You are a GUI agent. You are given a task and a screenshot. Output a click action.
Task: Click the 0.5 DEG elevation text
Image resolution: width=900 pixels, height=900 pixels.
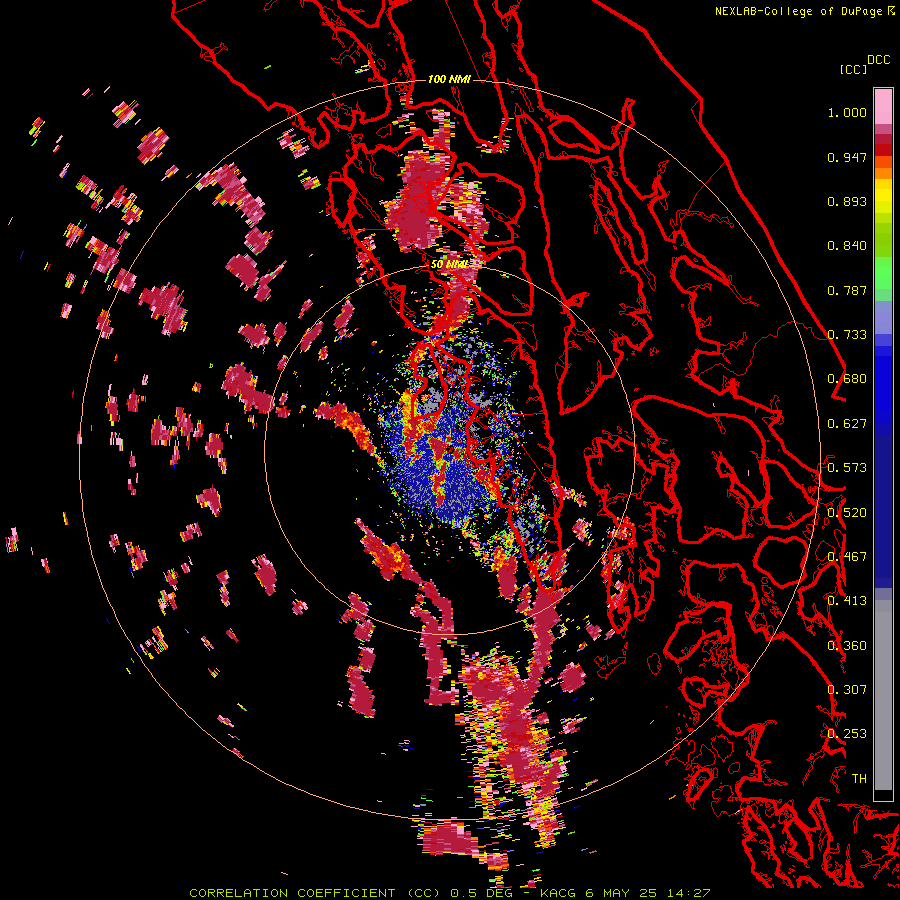[481, 893]
